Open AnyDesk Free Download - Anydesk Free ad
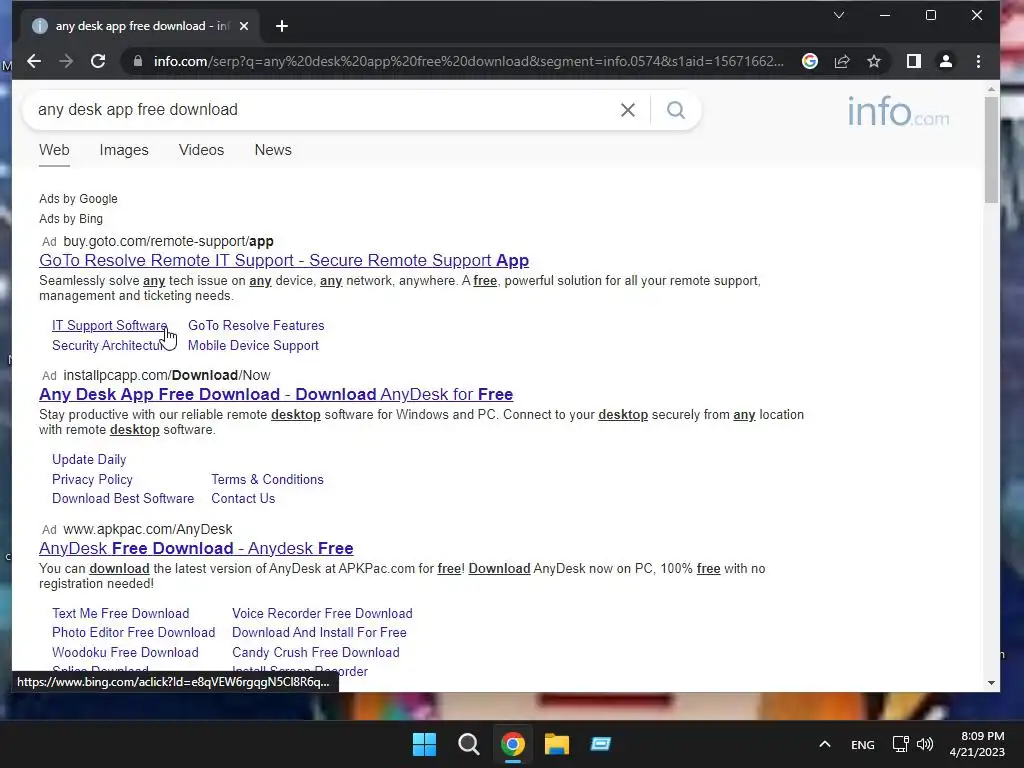1024x768 pixels. point(196,549)
